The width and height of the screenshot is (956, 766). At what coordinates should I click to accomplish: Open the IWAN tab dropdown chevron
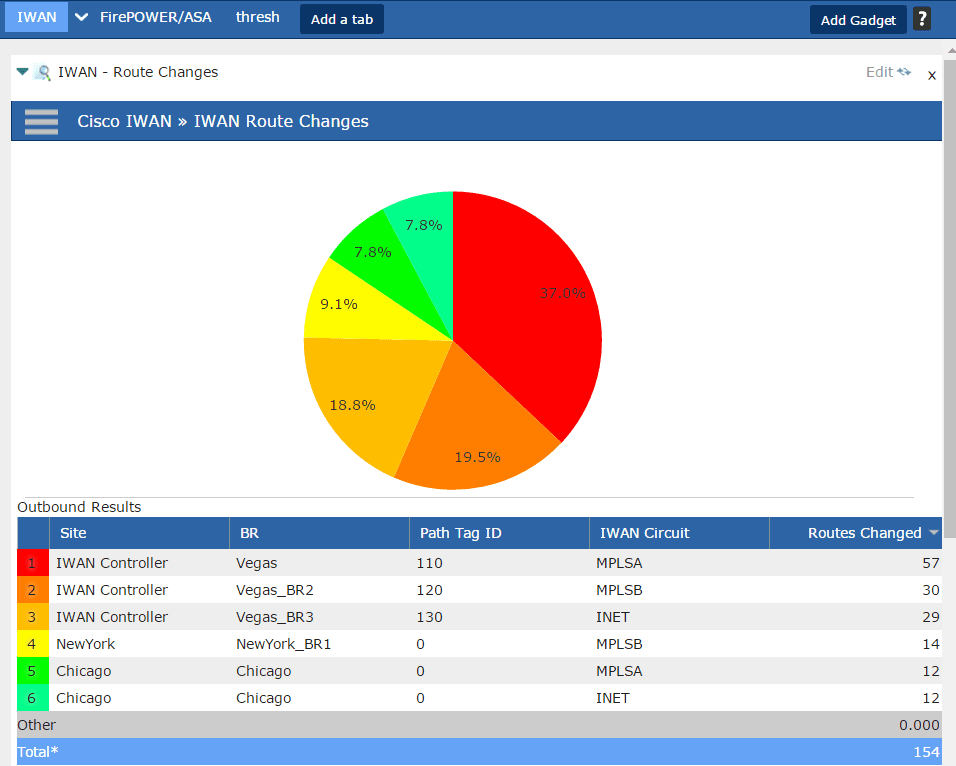point(81,17)
